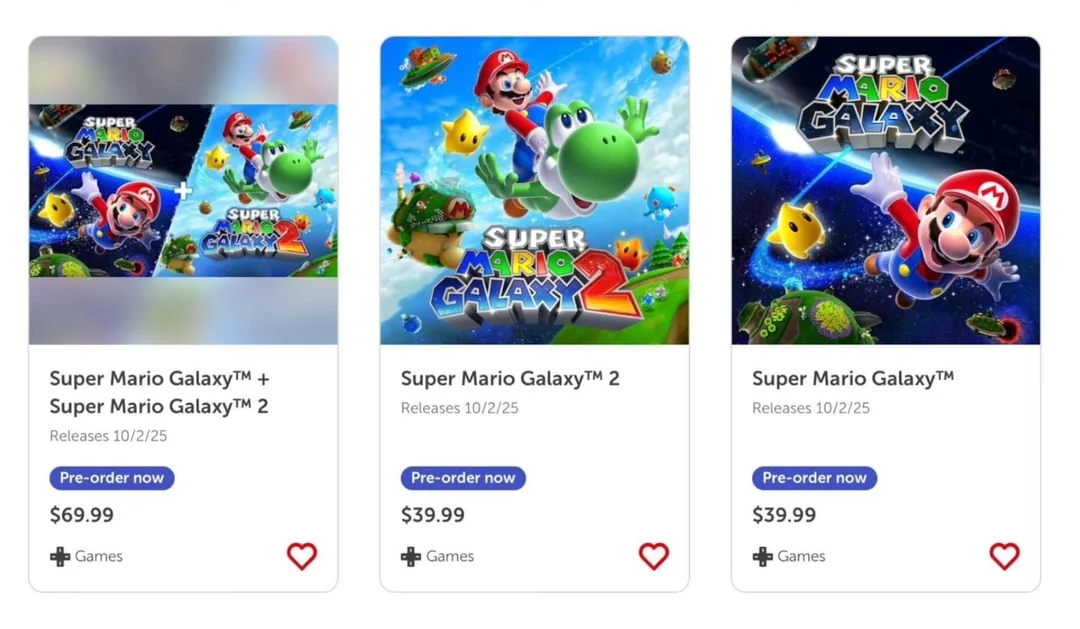Click the $39.99 price for Galaxy 2

(x=433, y=515)
